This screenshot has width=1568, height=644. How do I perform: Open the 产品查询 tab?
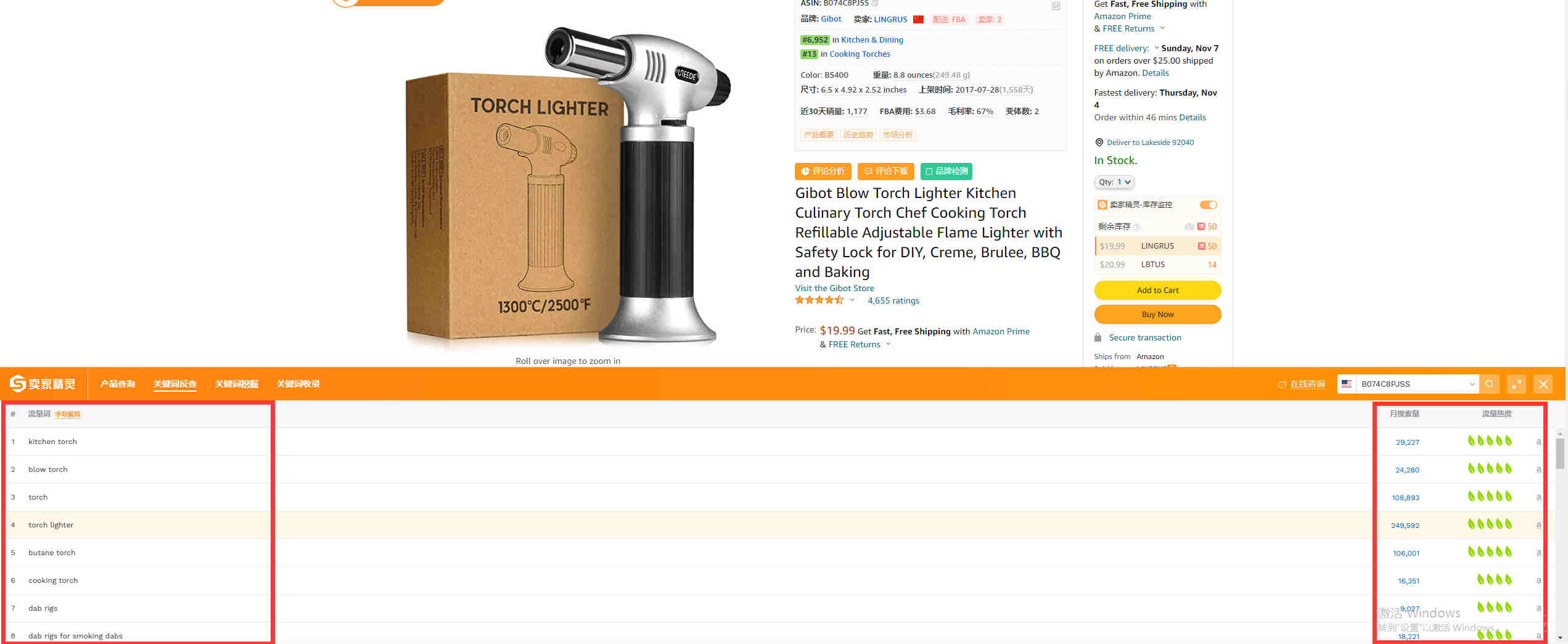tap(117, 384)
